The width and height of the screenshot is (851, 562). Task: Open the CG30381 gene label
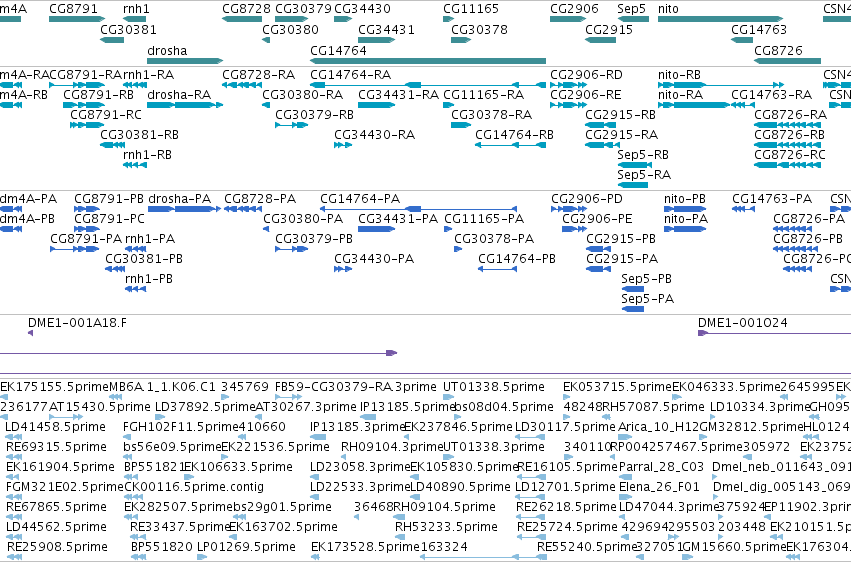click(x=128, y=29)
